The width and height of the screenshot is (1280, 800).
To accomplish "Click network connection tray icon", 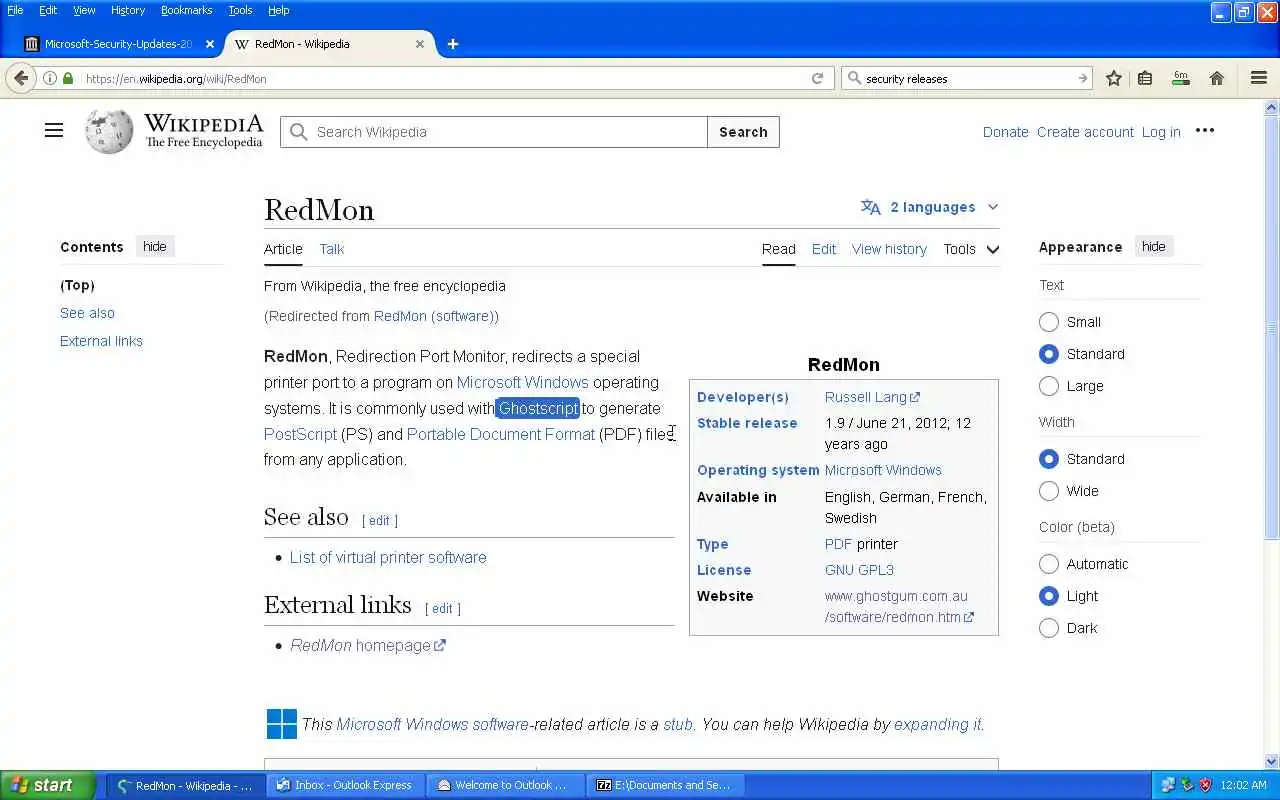I will click(1168, 785).
